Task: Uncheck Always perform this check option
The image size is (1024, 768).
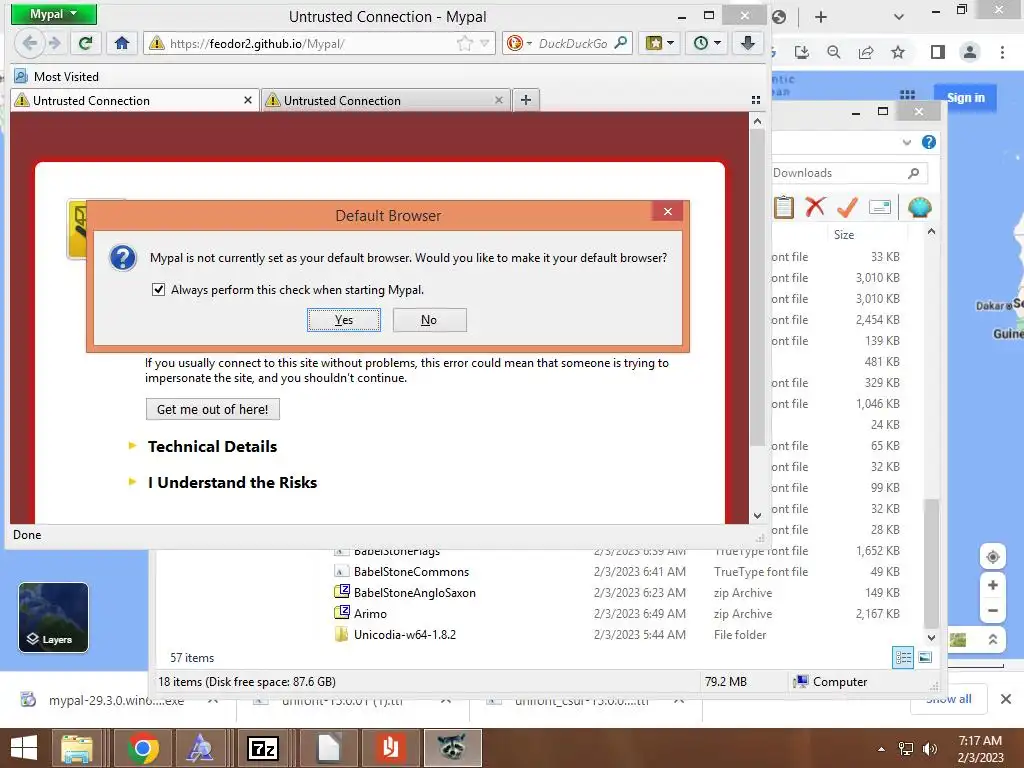Action: pyautogui.click(x=158, y=289)
